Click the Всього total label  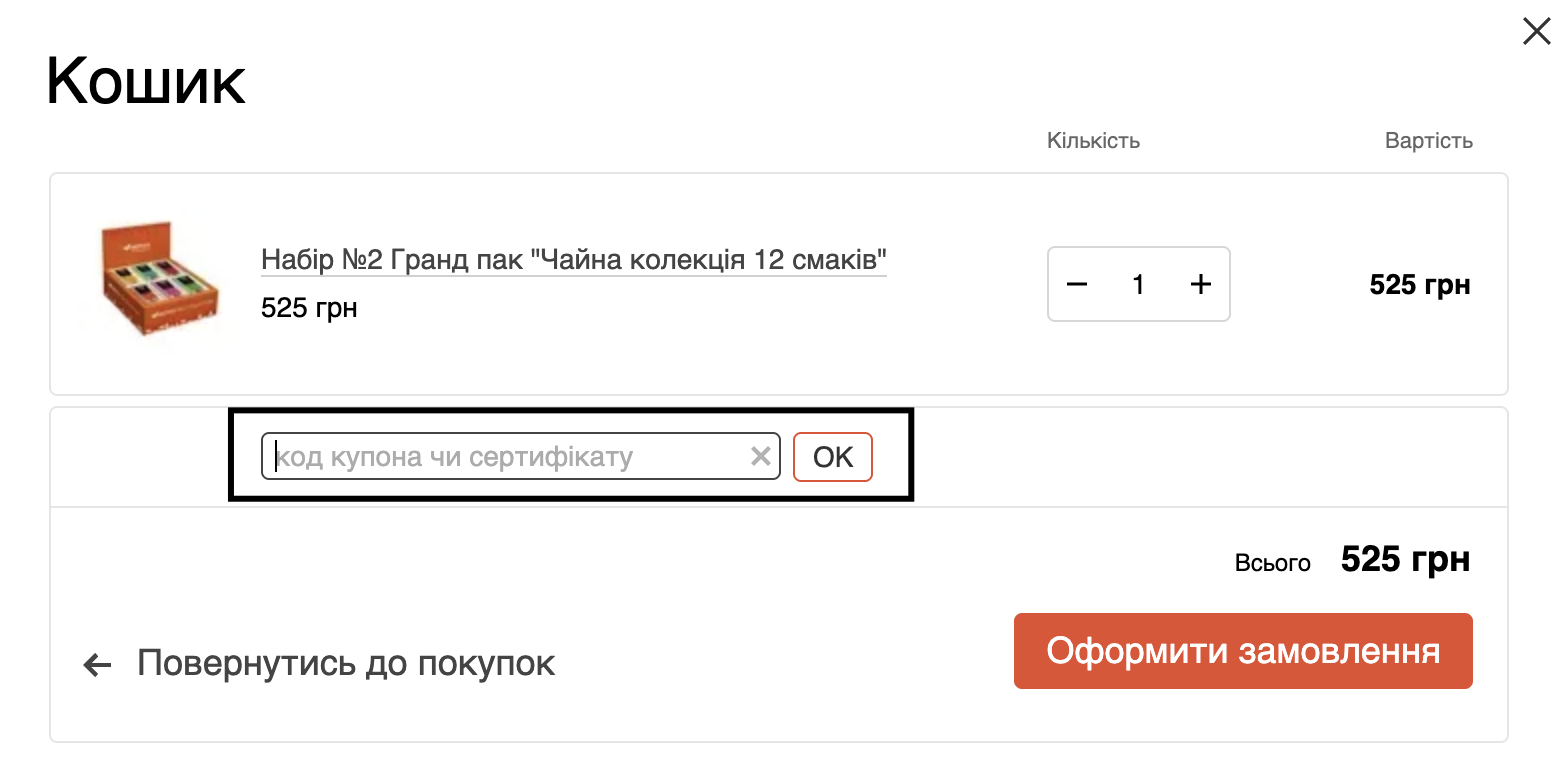(x=1272, y=562)
